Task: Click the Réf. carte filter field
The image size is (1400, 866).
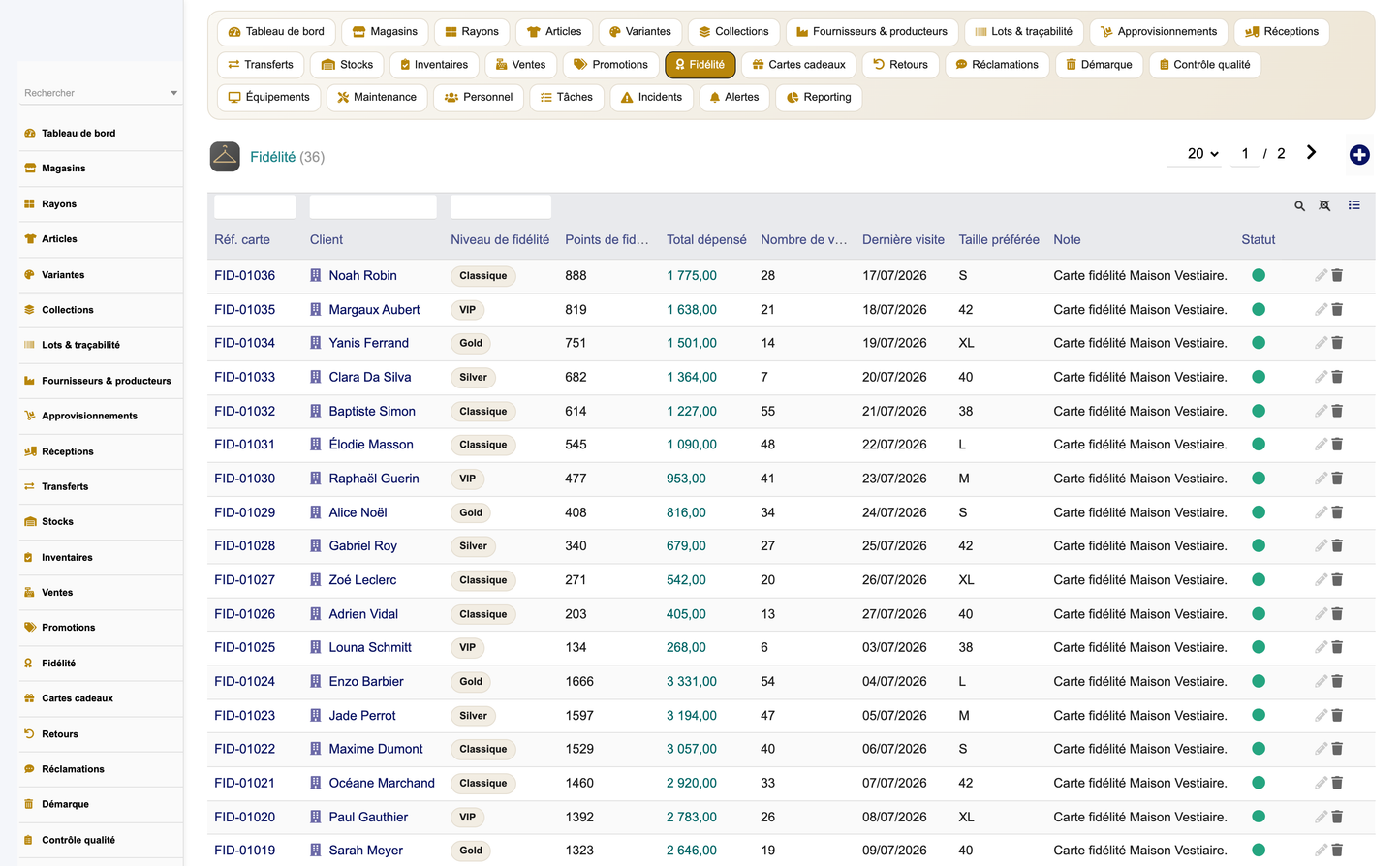Action: (255, 206)
